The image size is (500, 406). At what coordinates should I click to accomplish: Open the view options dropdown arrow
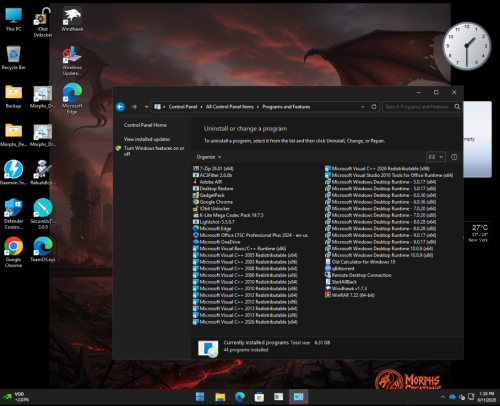(441, 157)
